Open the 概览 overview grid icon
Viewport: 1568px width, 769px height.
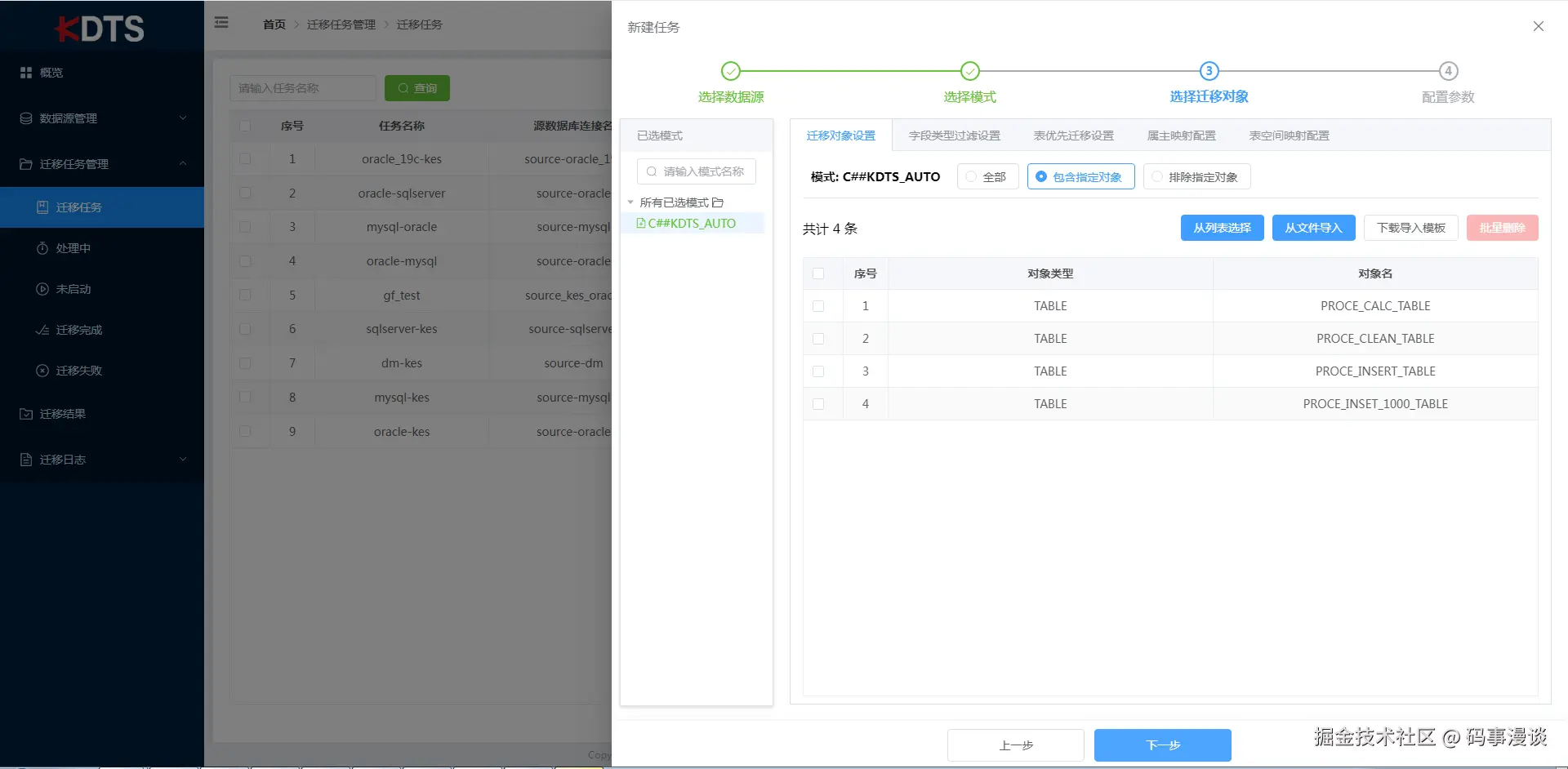26,73
